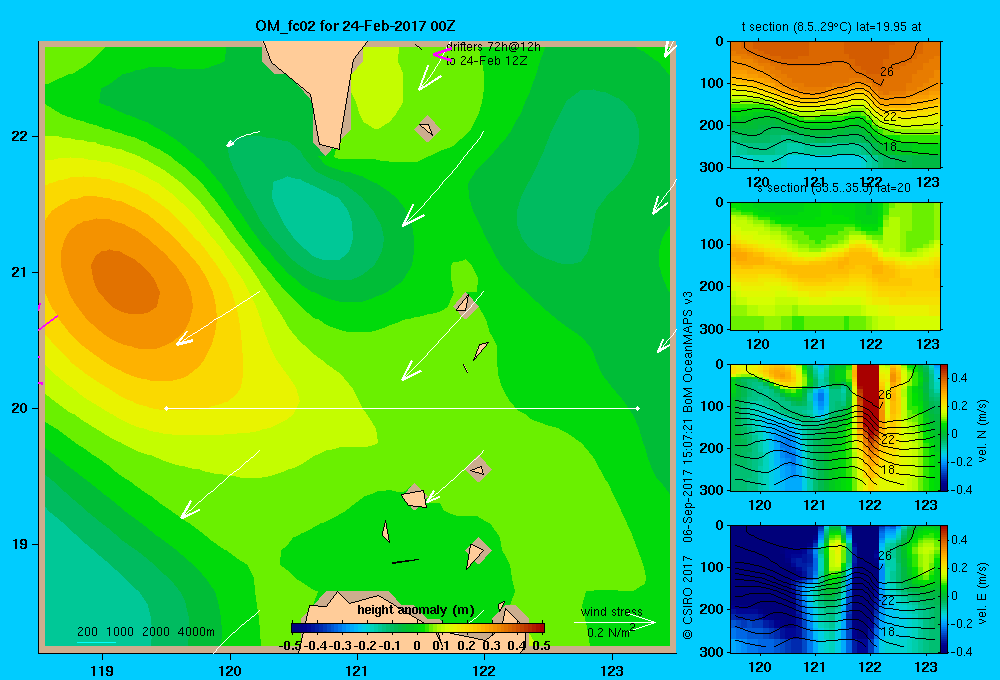
Task: Click the latitude 22 label on the main map
Action: [20, 136]
